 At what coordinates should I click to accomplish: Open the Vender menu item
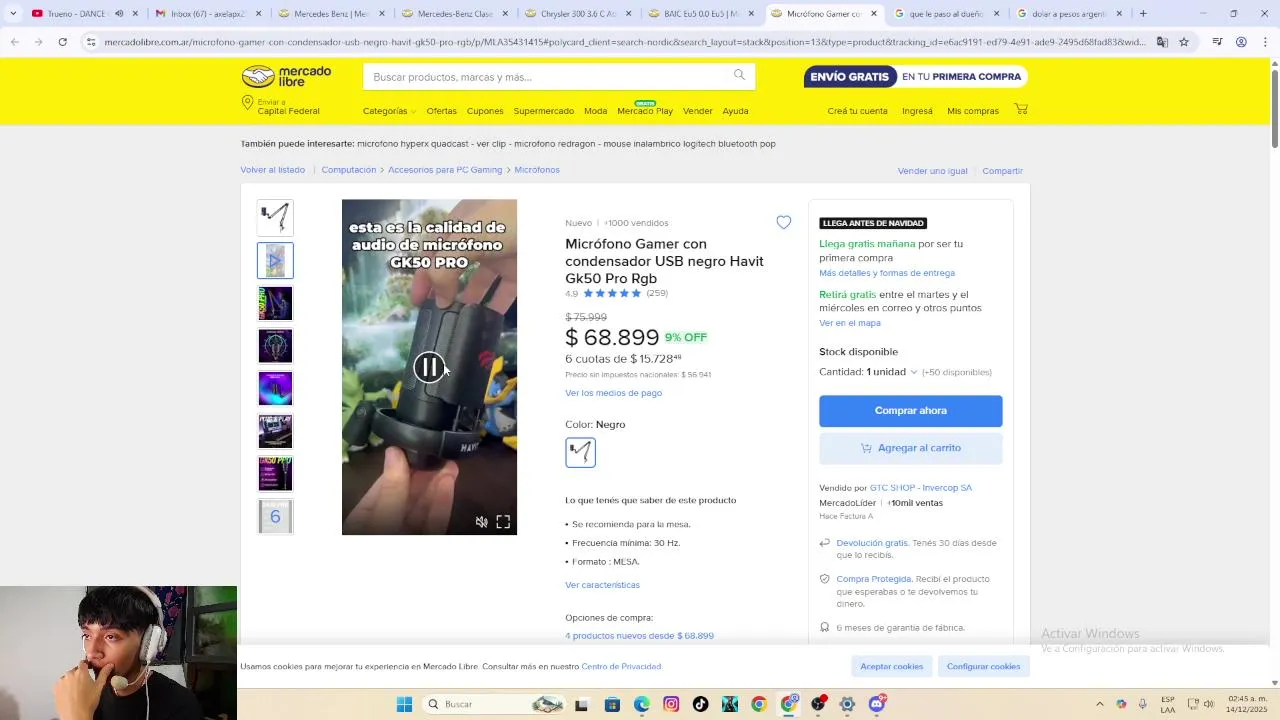pos(698,111)
